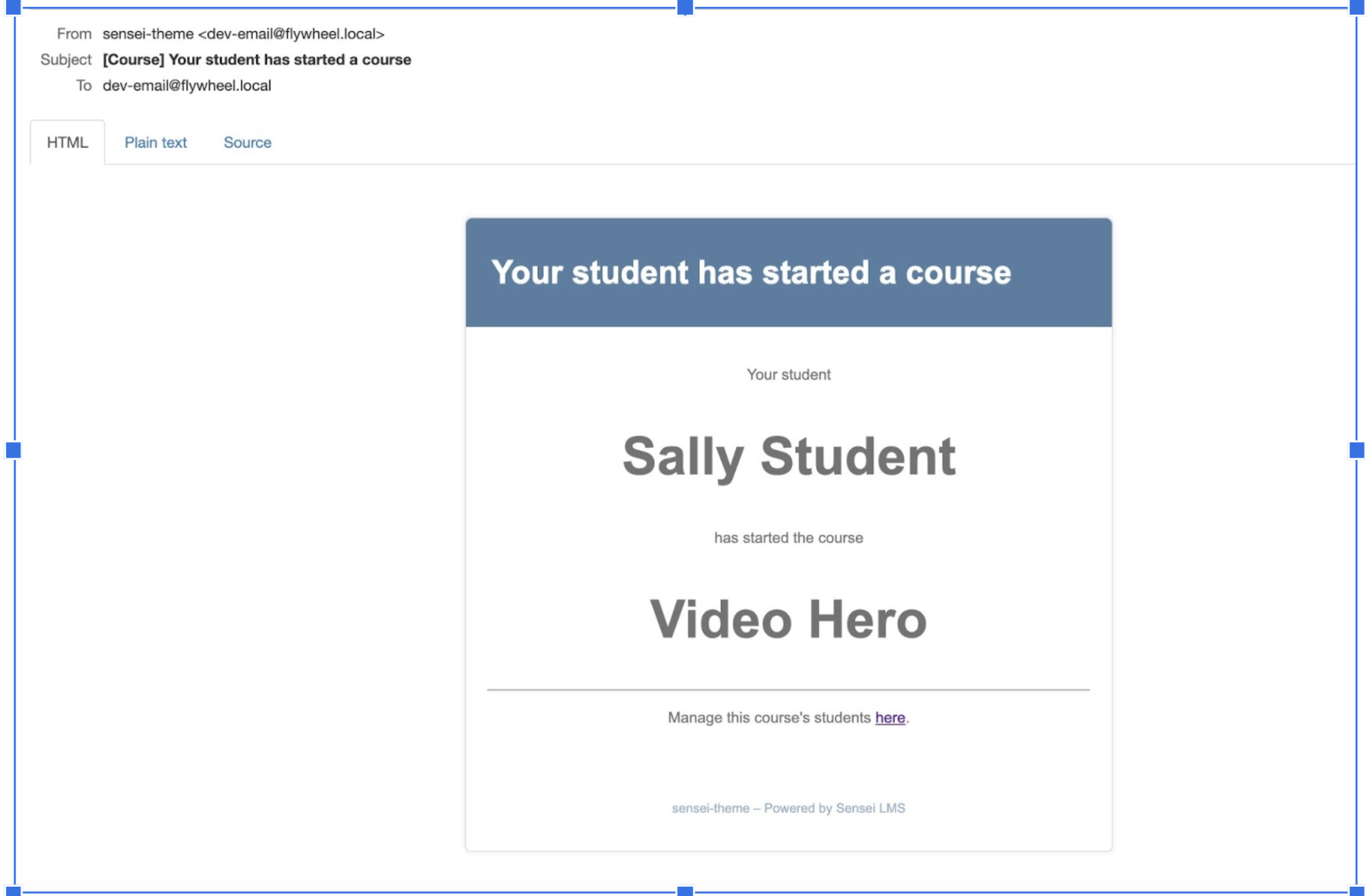Screen dimensions: 1366x896
Task: Open the Source tab
Action: tap(247, 142)
